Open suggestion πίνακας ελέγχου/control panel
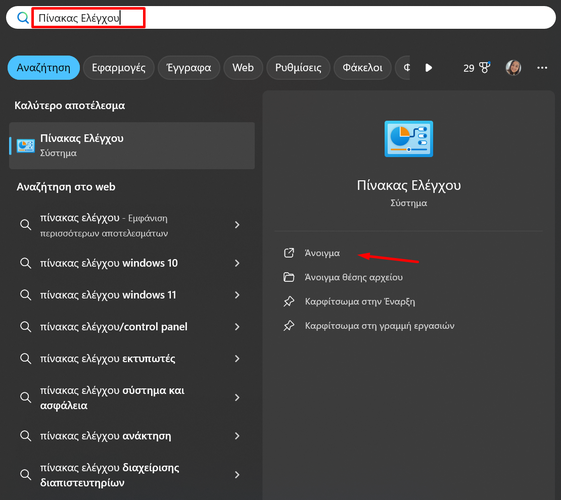This screenshot has height=500, width=561. pos(132,327)
